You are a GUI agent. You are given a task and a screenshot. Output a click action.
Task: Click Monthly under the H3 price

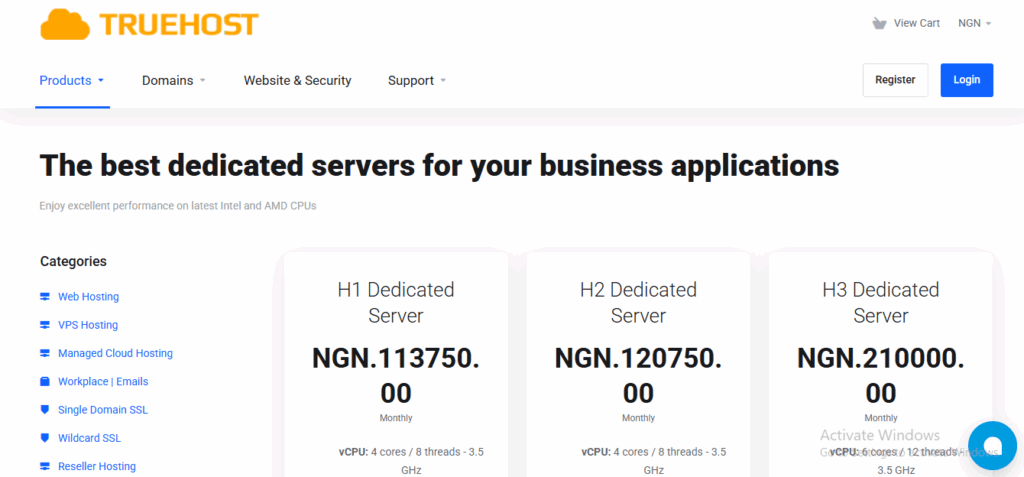(x=880, y=418)
